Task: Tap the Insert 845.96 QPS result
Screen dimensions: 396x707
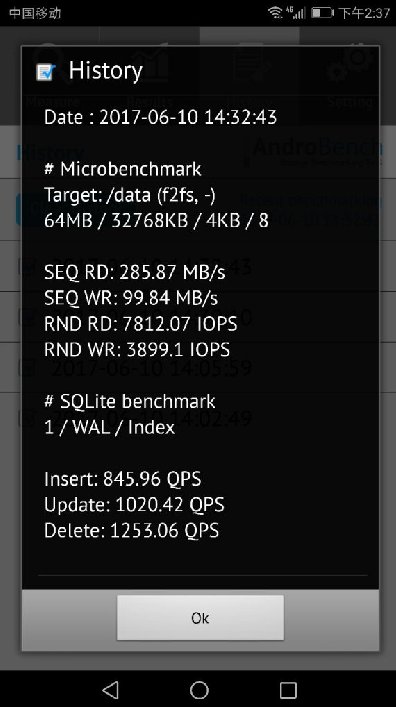Action: 123,479
